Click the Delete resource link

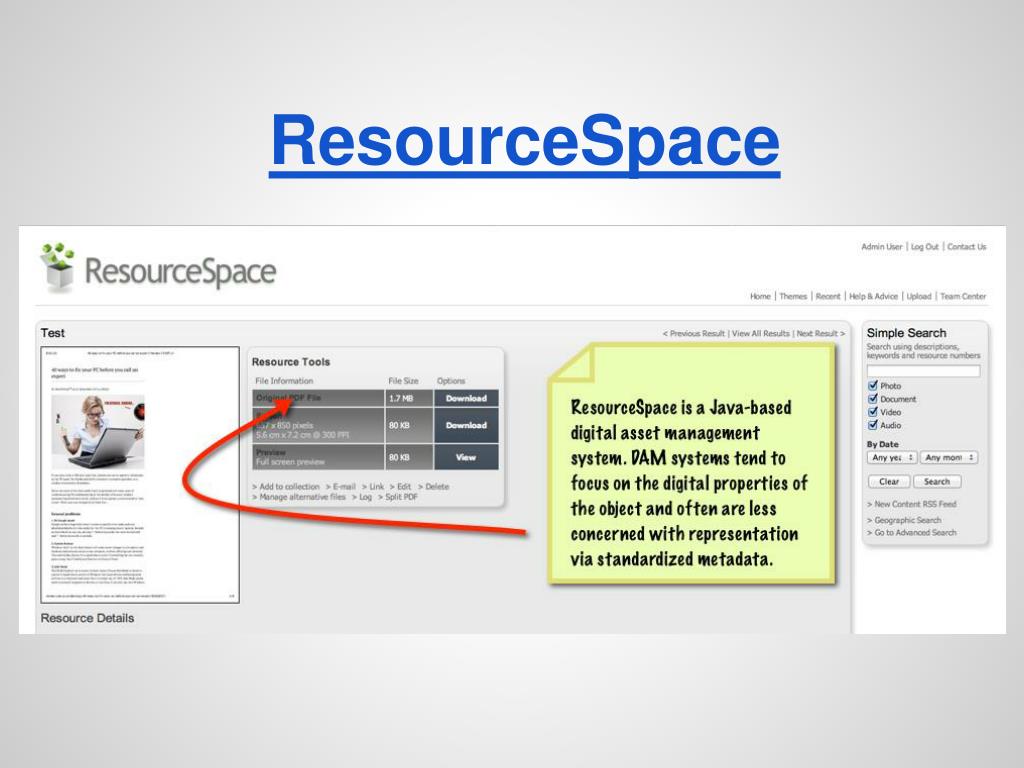434,487
